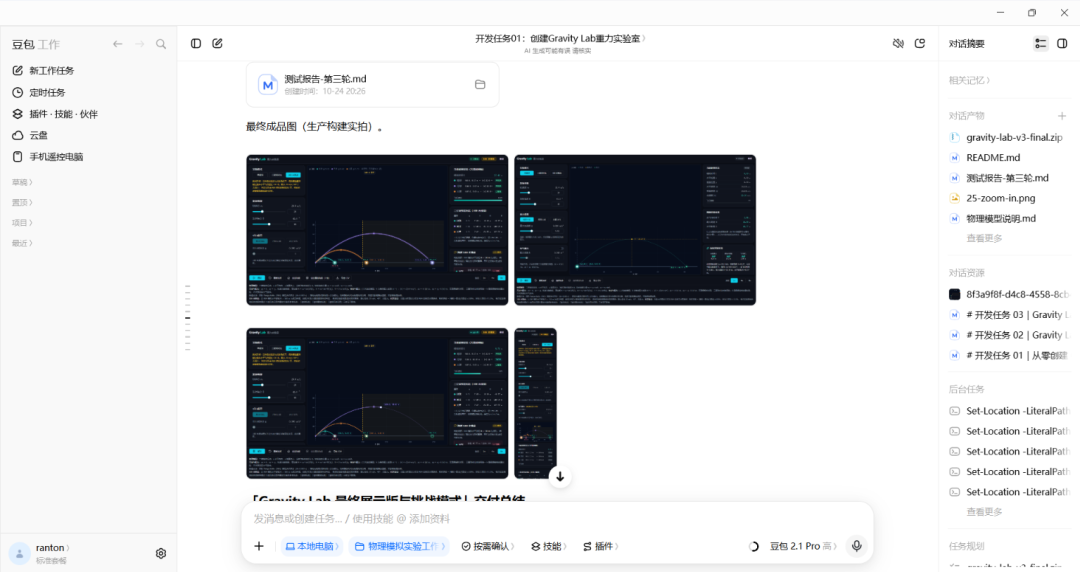Open the narrow mobile screenshot thumbnail
Screen dimensions: 1080x572
click(535, 403)
